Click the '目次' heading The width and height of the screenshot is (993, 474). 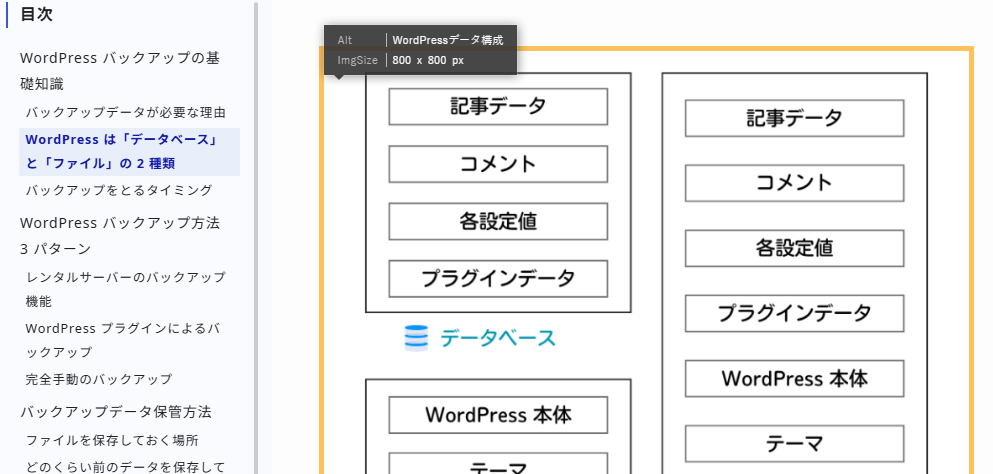[x=36, y=15]
